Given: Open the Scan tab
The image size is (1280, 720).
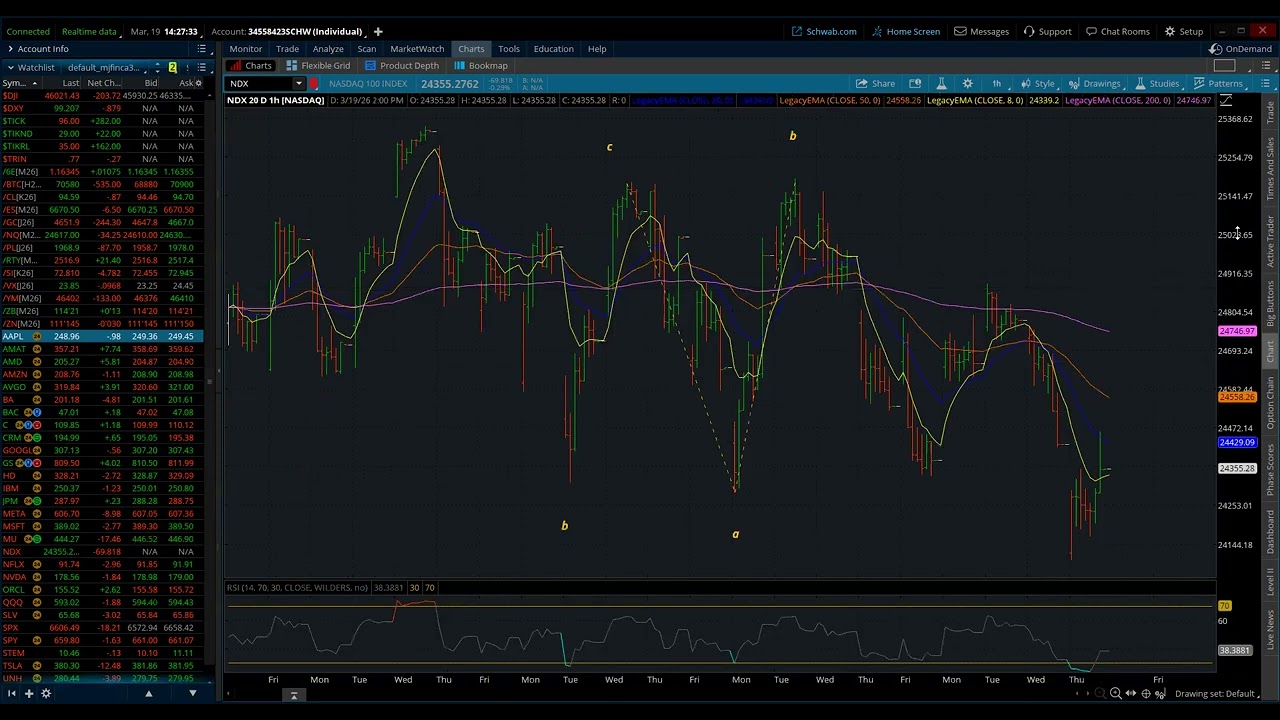Looking at the screenshot, I should (366, 48).
